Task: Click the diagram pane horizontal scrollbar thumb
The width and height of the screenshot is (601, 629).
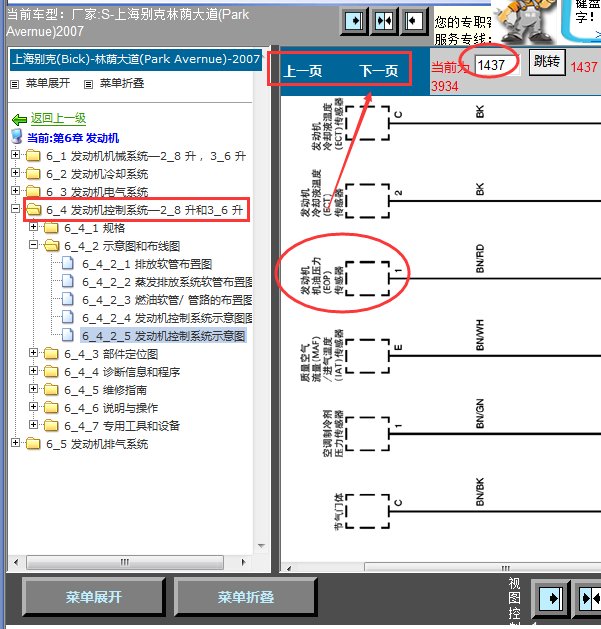Action: pyautogui.click(x=483, y=568)
